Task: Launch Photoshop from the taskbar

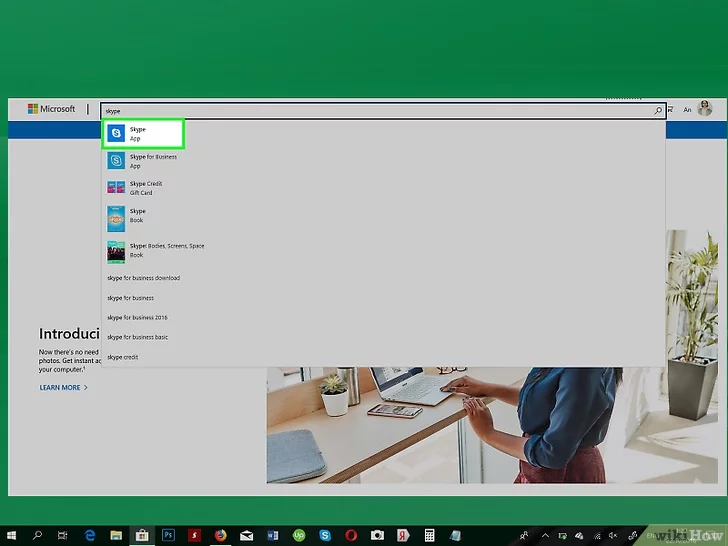Action: tap(168, 535)
